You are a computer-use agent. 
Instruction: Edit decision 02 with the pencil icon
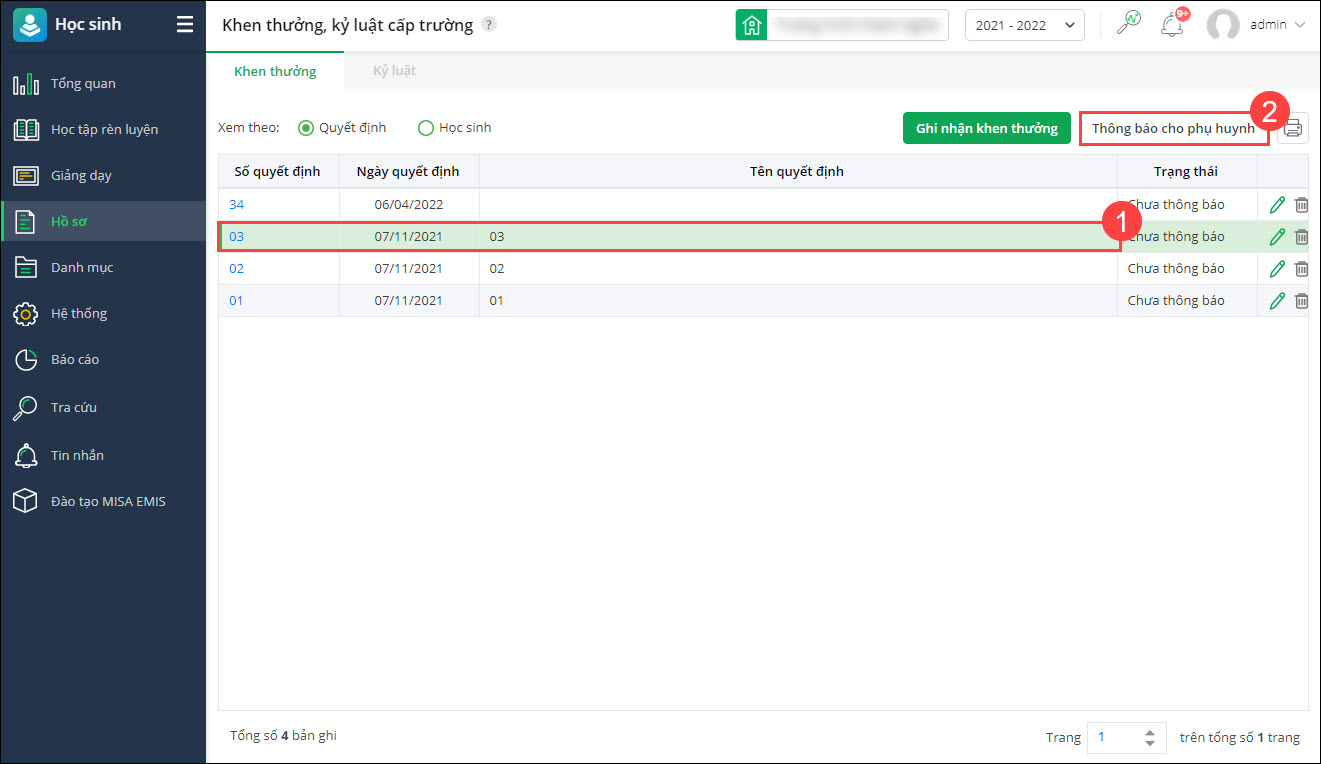[1277, 269]
